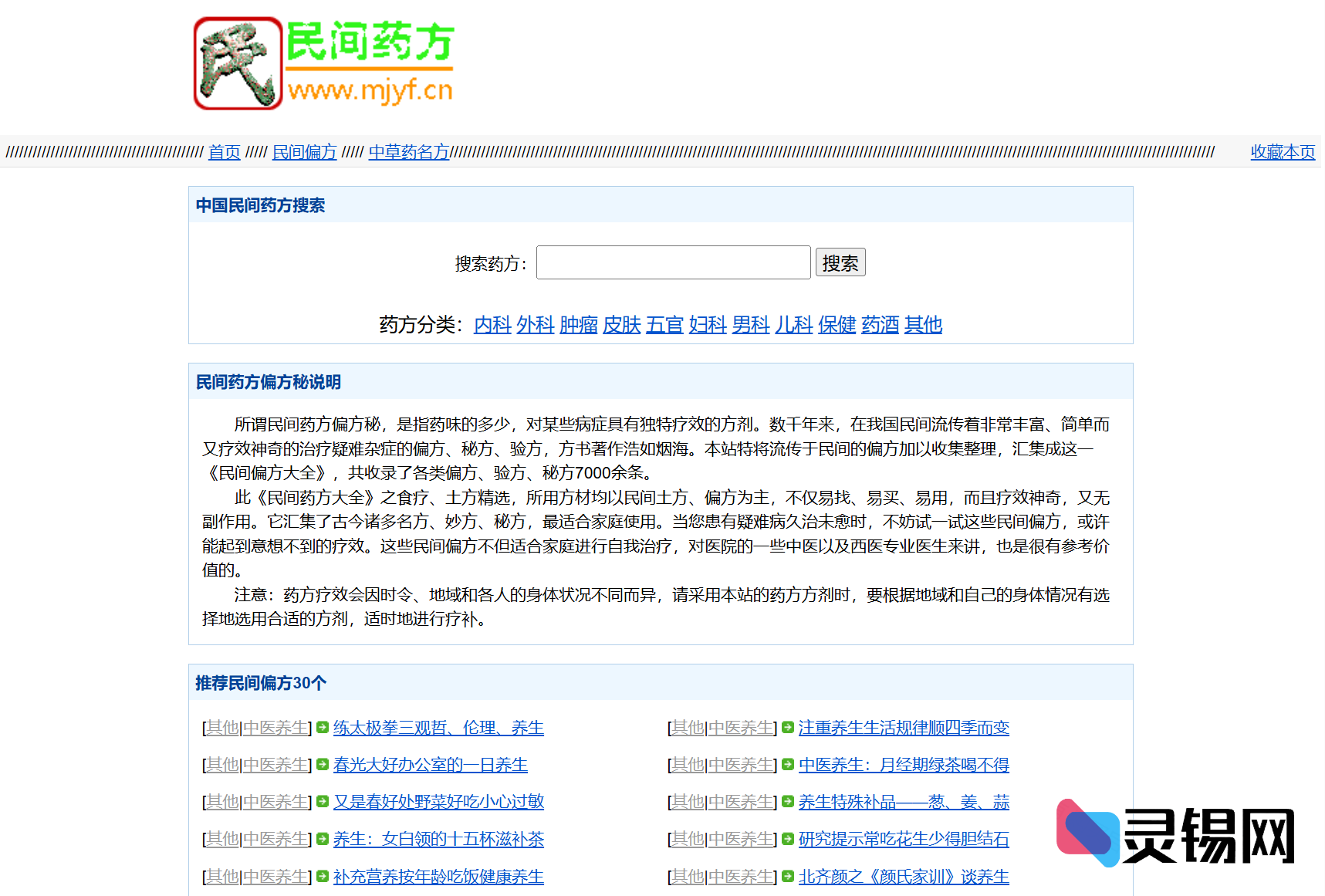
Task: Click green arrow icon beside 养生特殊补品——葱、姜、蒜
Action: point(787,802)
